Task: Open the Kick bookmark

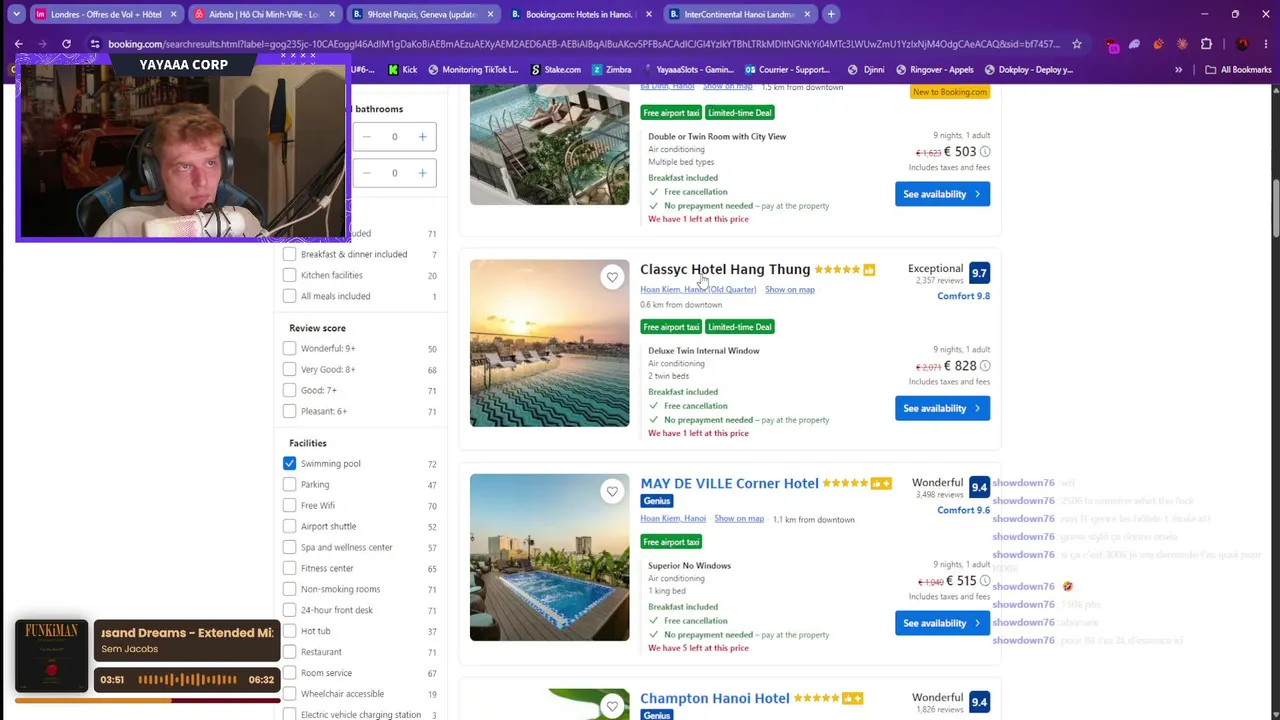Action: coord(403,70)
